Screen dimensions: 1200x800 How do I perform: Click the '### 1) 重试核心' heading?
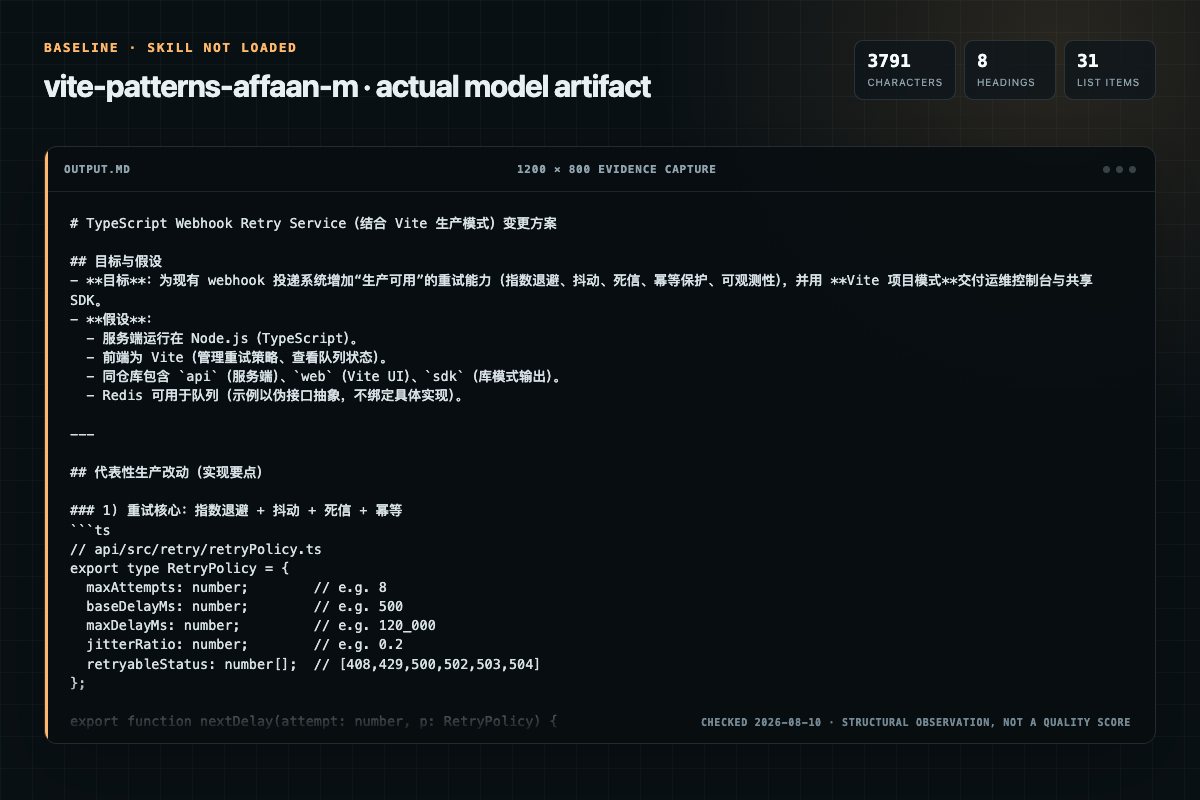click(236, 510)
